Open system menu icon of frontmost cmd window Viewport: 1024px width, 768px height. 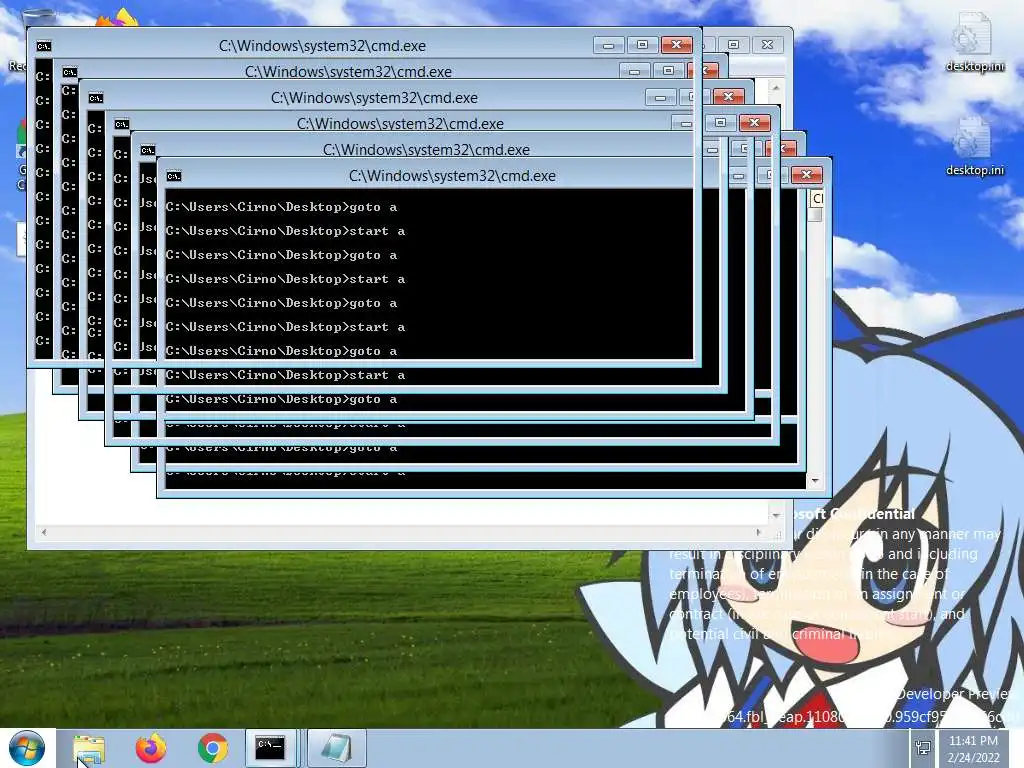coord(44,46)
